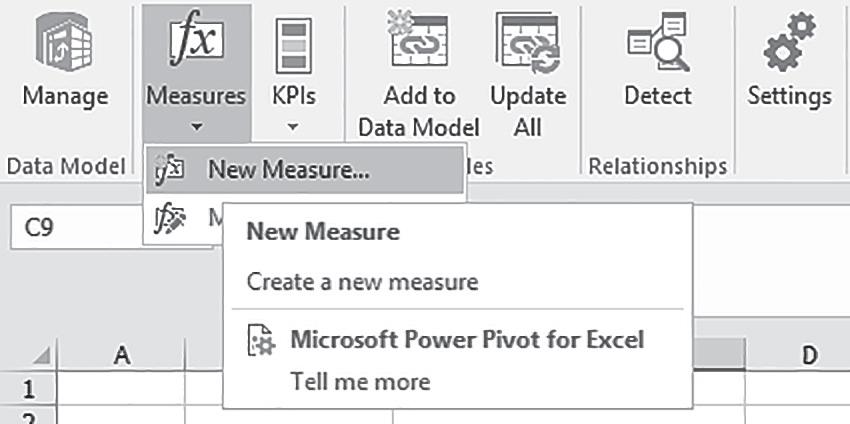Click the Add to Data Model label
Screen dimensions: 850x424
(418, 111)
